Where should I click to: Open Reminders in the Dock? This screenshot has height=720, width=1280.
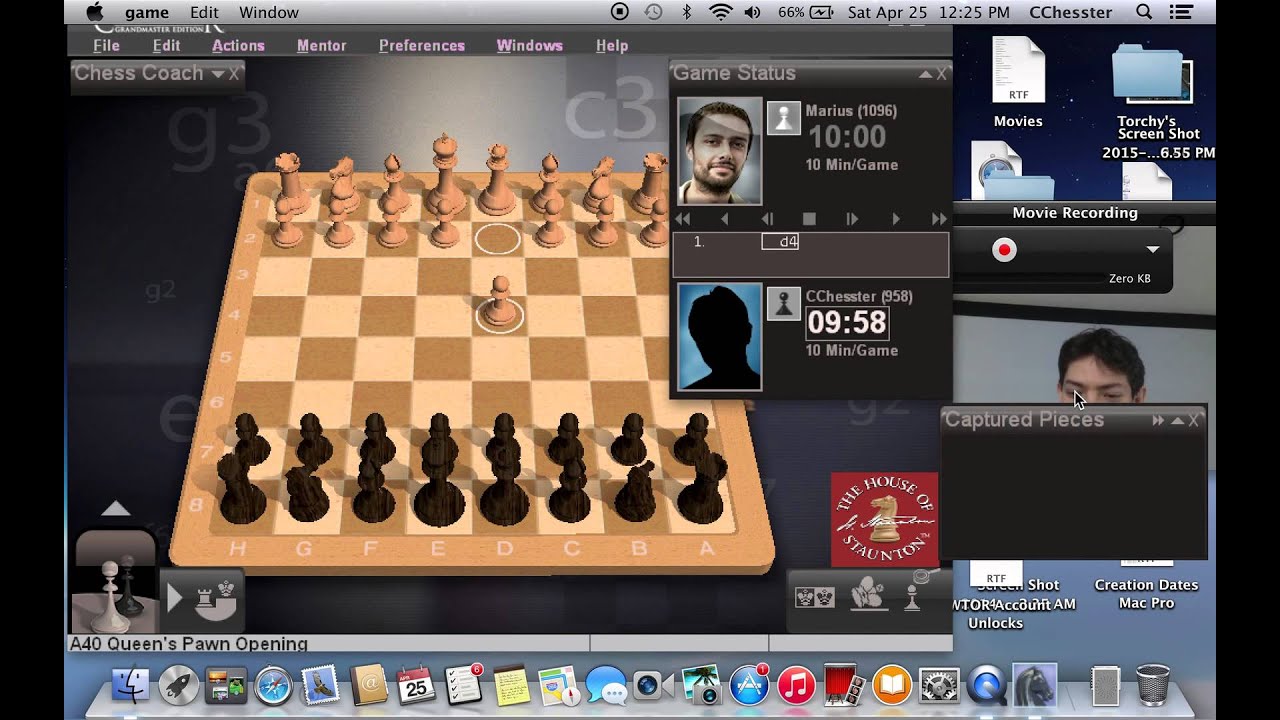pyautogui.click(x=464, y=685)
